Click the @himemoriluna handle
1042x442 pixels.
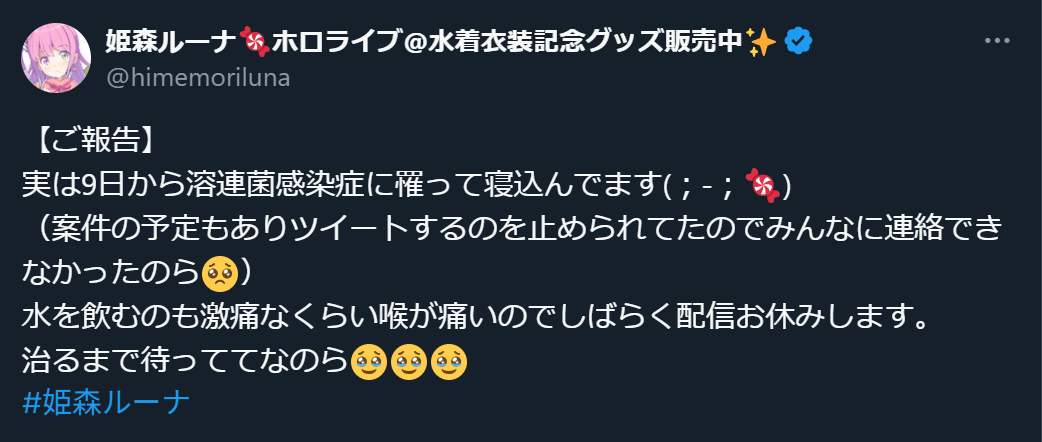coord(198,78)
